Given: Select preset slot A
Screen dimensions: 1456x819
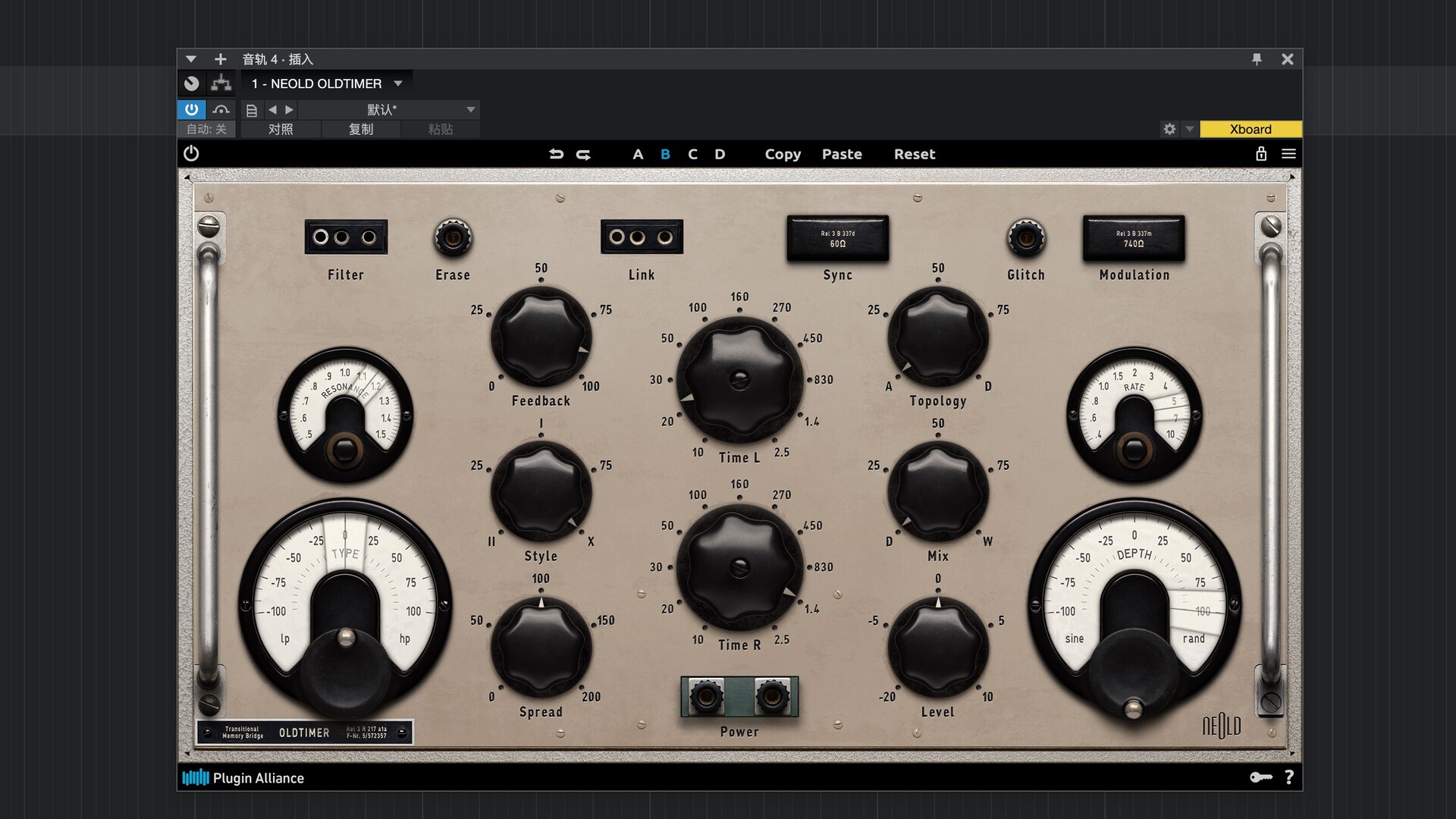Looking at the screenshot, I should [638, 154].
